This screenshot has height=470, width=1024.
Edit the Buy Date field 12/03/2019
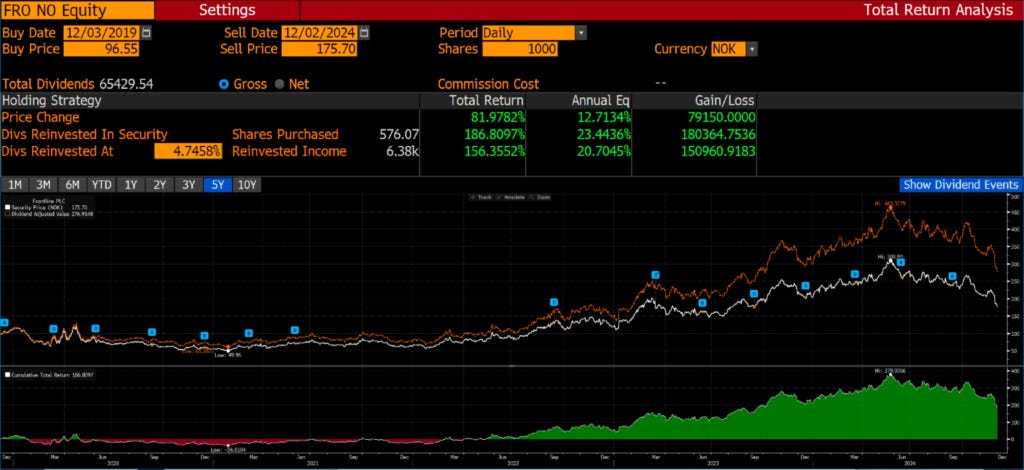102,33
